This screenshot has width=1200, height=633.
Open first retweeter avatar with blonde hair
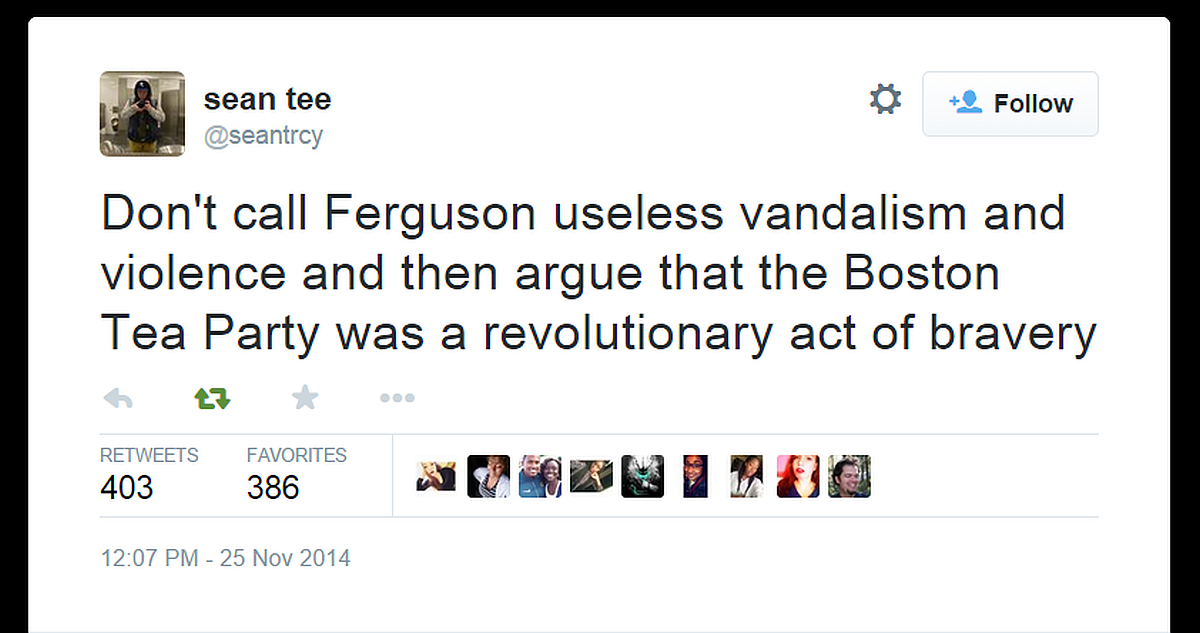[x=436, y=477]
